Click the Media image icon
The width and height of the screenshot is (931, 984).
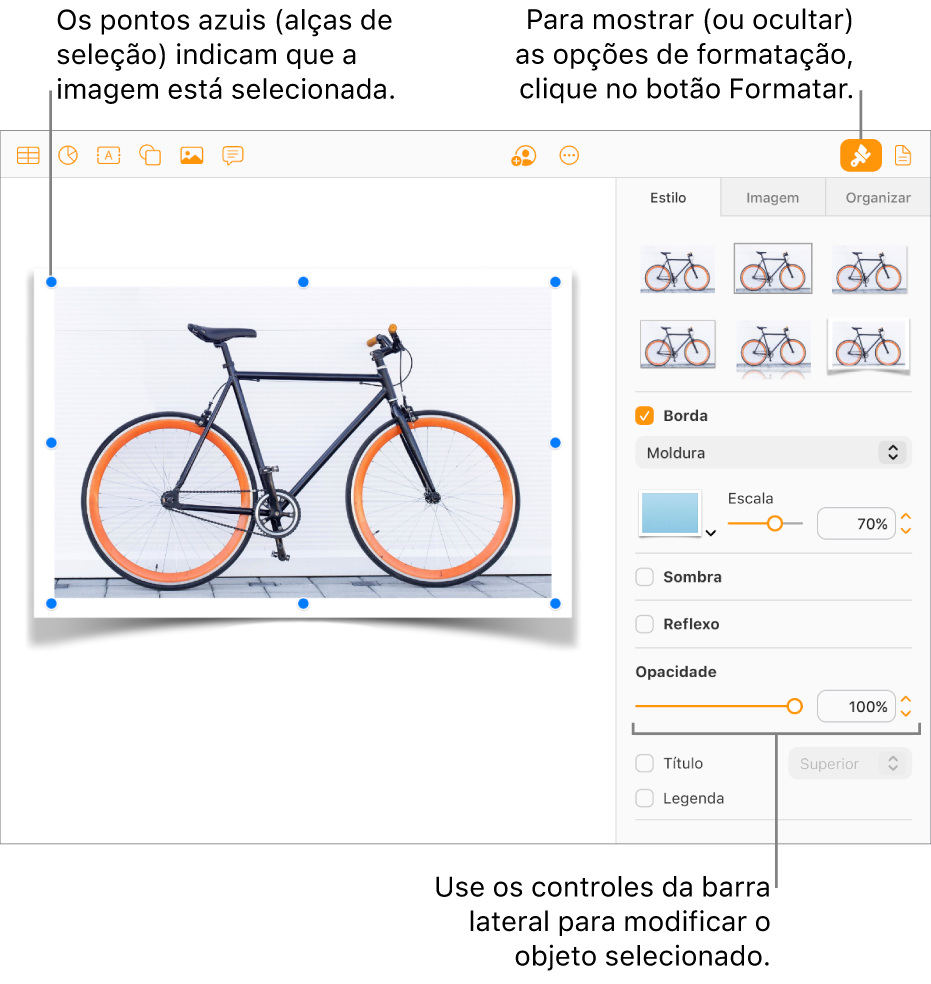(x=191, y=155)
